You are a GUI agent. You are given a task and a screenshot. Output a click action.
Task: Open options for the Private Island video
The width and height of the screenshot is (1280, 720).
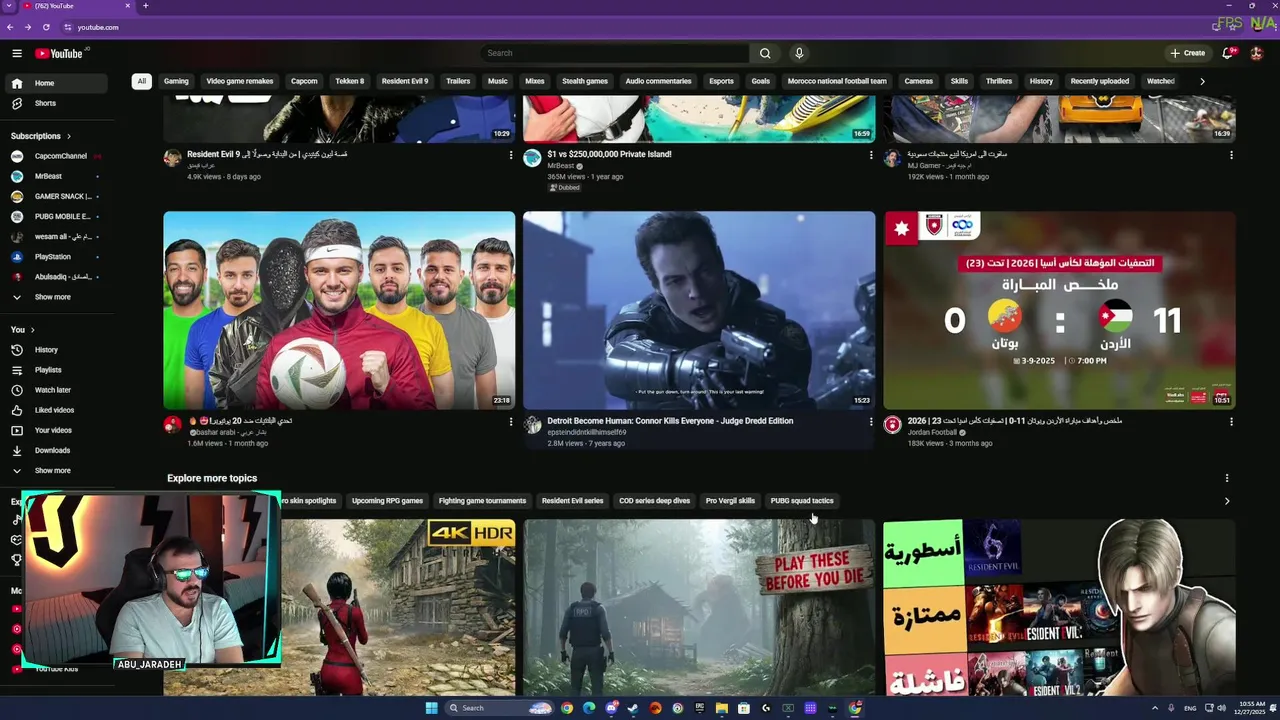tap(871, 155)
